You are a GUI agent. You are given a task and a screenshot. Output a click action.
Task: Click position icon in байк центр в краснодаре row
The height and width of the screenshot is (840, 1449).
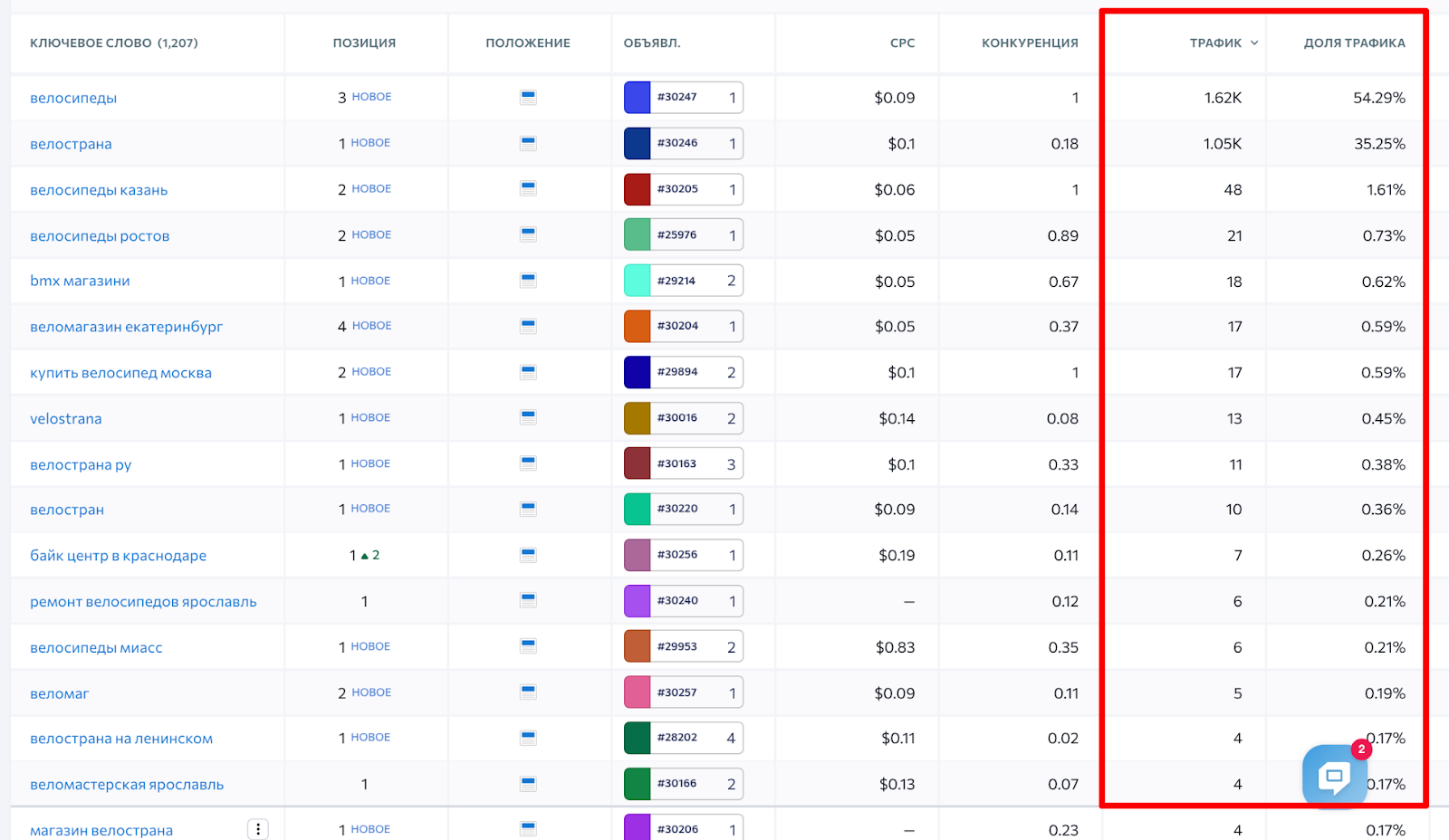(x=528, y=555)
